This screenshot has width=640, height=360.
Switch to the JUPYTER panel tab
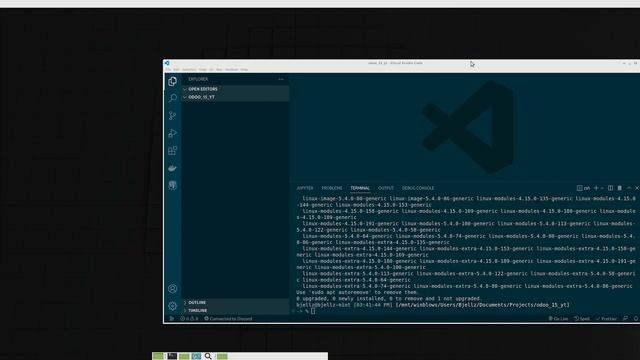(305, 188)
